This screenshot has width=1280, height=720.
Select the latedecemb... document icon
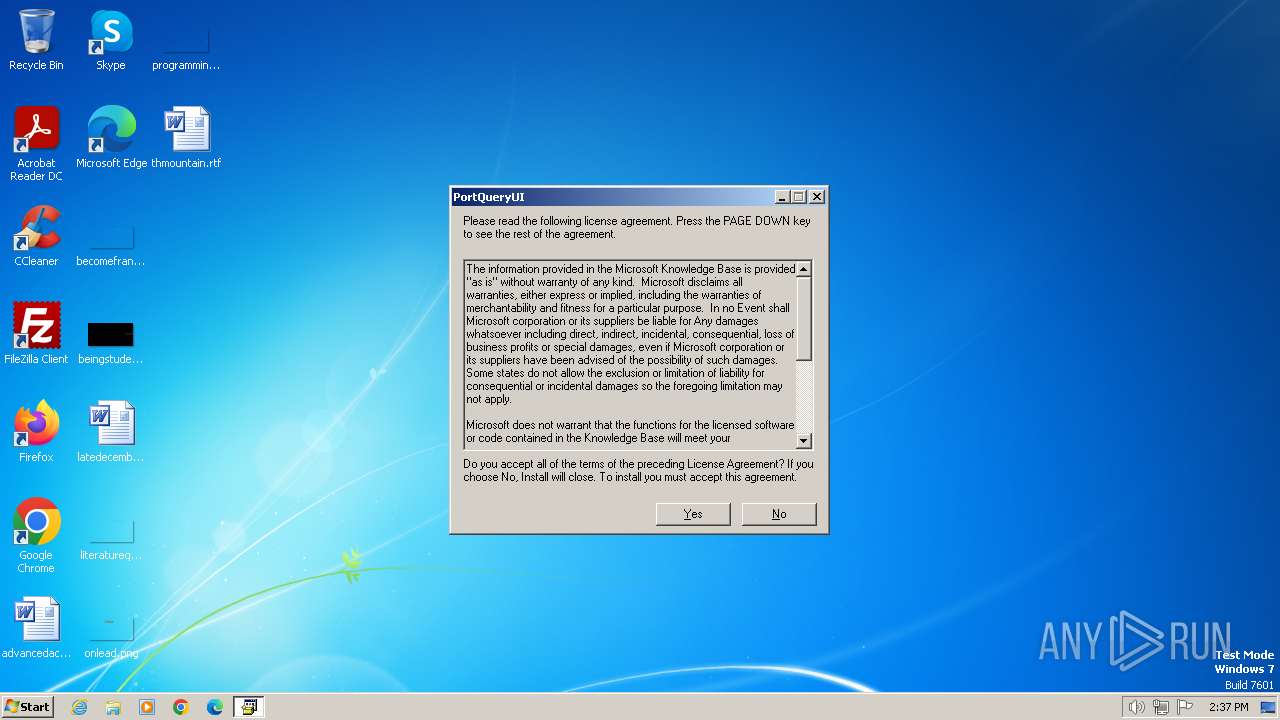click(x=111, y=433)
